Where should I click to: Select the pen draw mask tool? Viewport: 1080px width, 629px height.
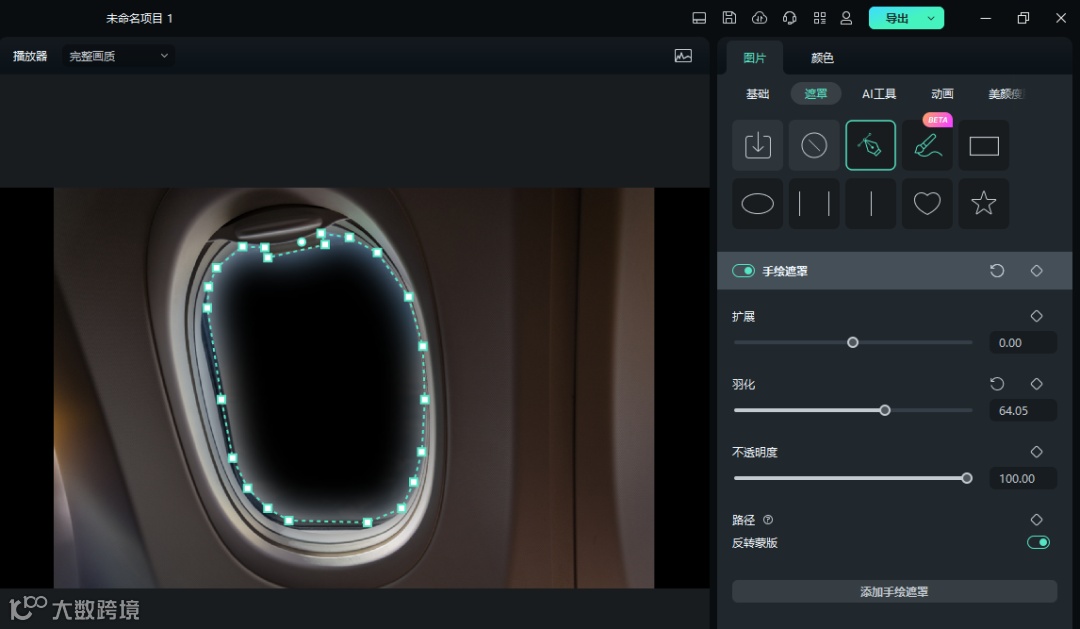click(x=871, y=145)
